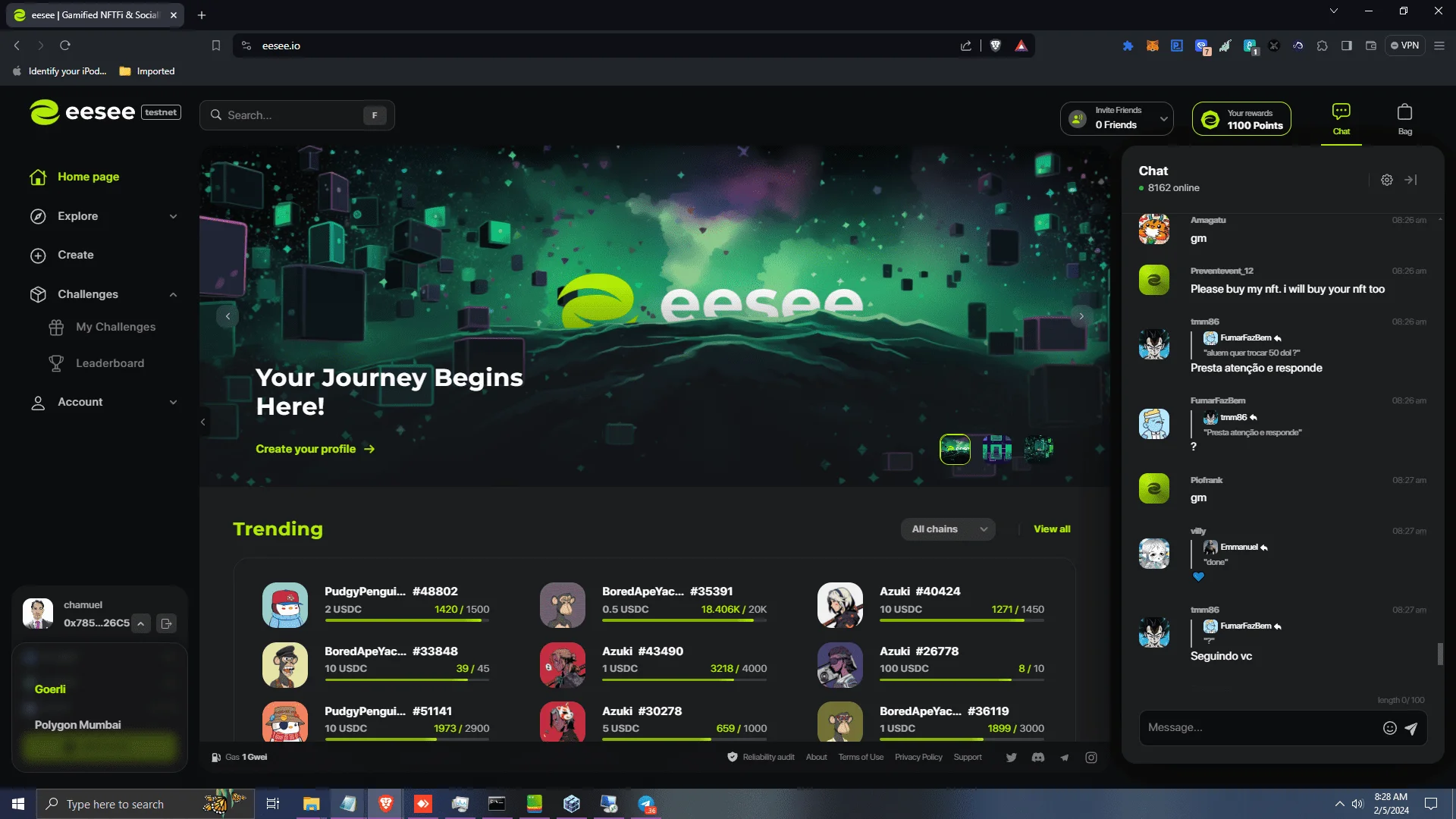Screen dimensions: 1456x819
Task: Expand the Invite Friends dropdown
Action: click(x=1116, y=118)
